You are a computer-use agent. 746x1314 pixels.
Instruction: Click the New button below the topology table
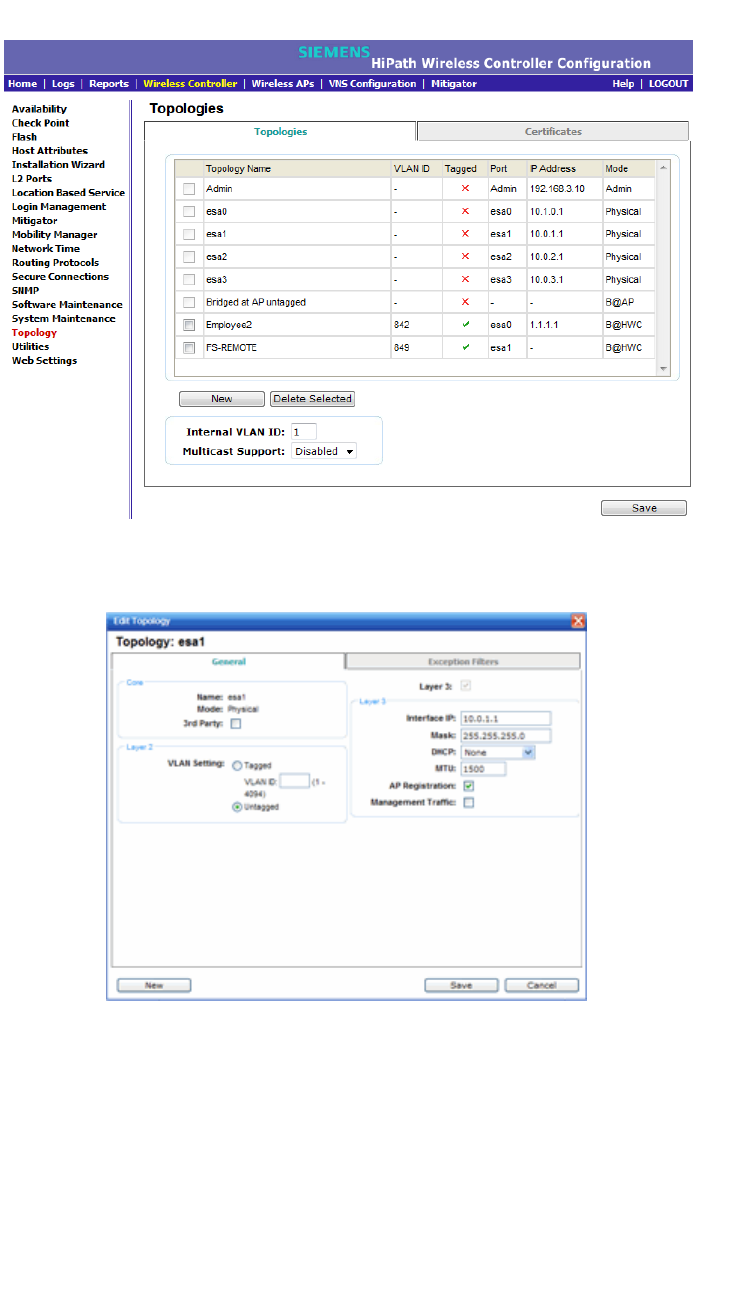(222, 399)
